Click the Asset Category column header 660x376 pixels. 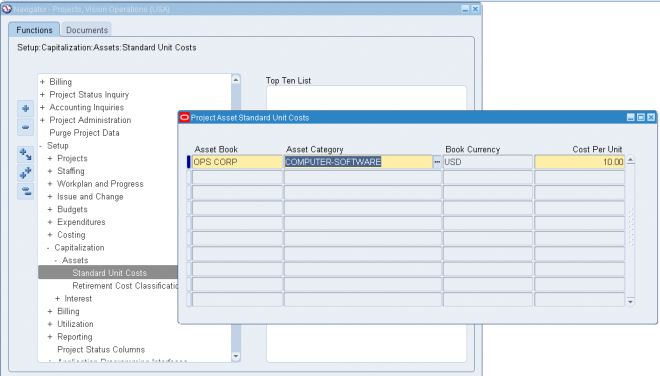[314, 149]
